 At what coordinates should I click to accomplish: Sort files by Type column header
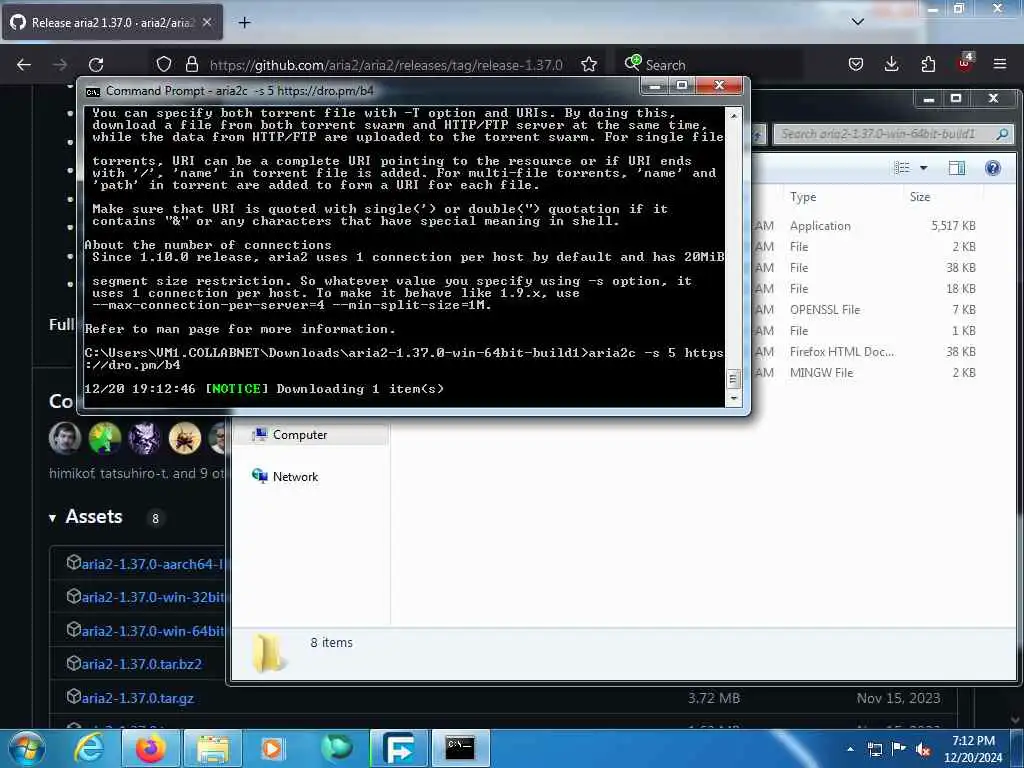[803, 197]
